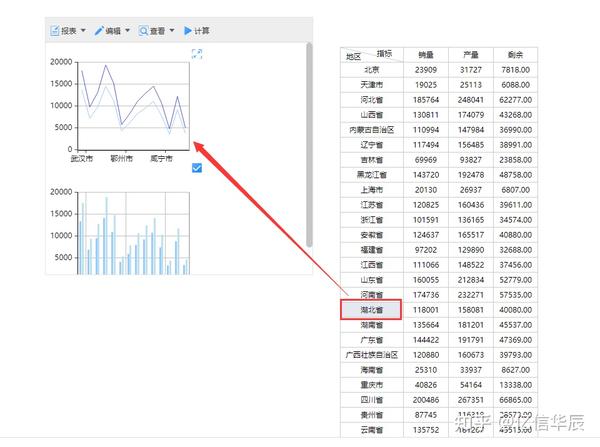
Task: Select the production value 248041 for 河北省
Action: point(471,100)
